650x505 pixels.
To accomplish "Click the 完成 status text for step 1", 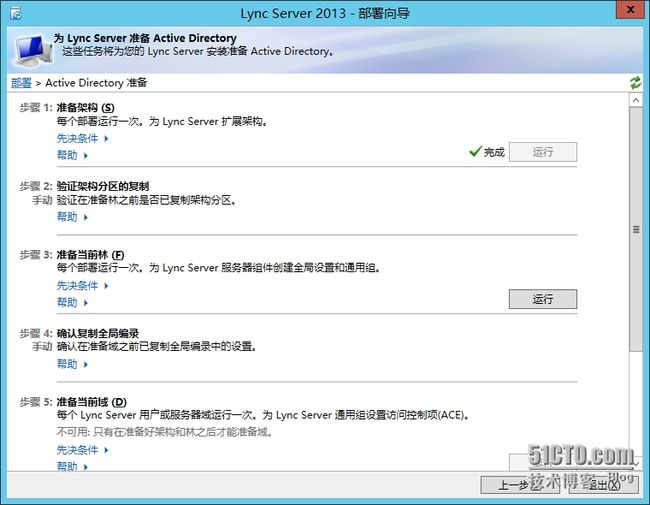I will point(494,152).
